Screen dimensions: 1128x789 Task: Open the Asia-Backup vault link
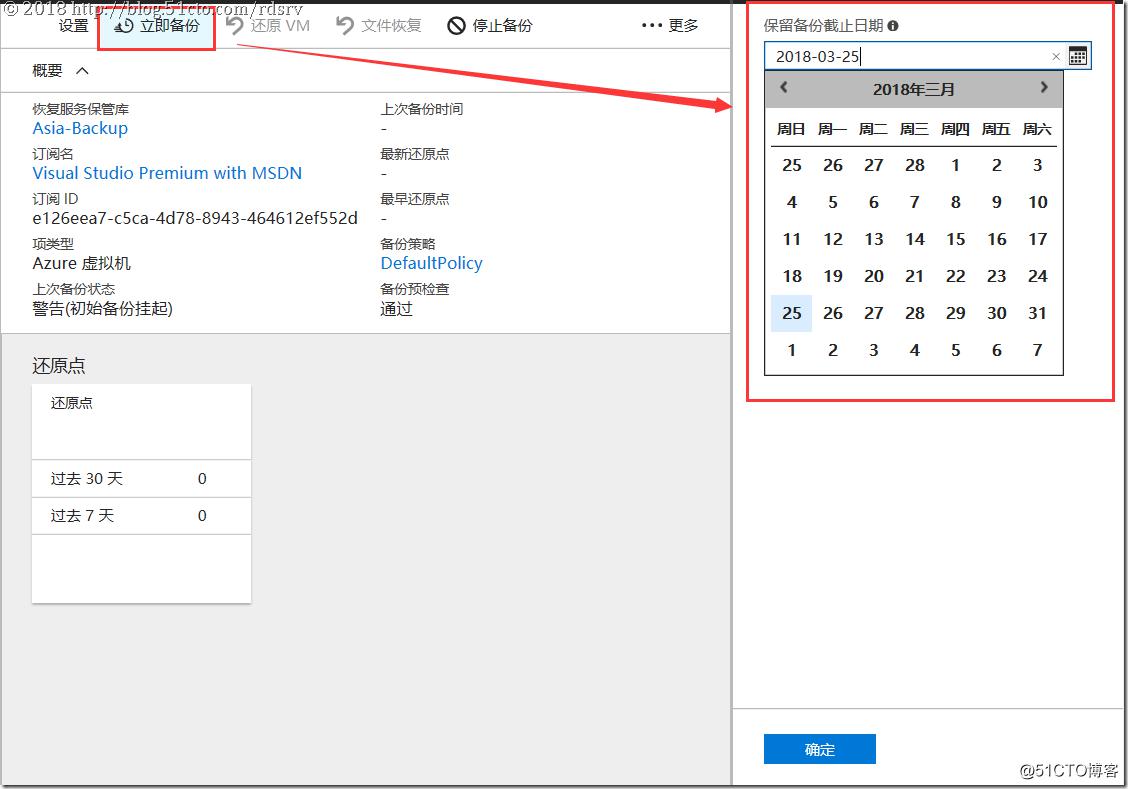coord(80,128)
